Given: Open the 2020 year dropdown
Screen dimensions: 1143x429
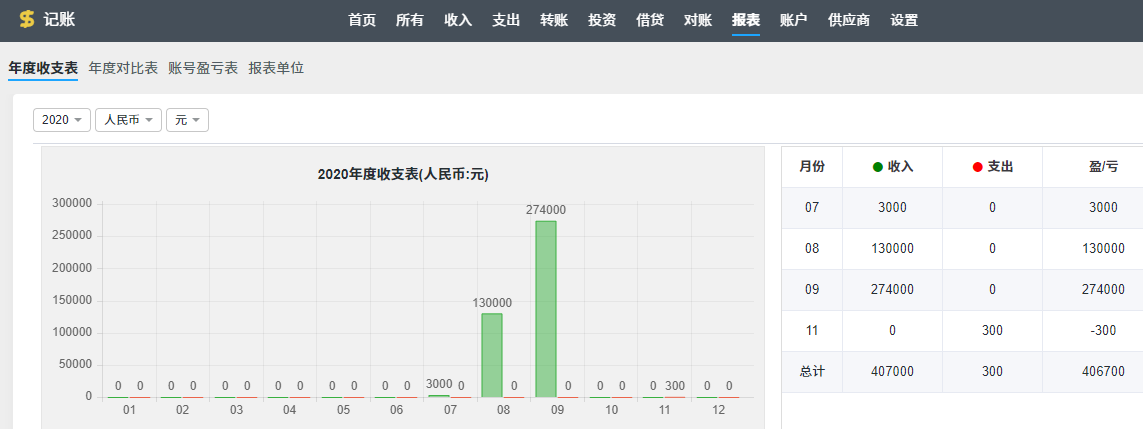Looking at the screenshot, I should click(62, 120).
